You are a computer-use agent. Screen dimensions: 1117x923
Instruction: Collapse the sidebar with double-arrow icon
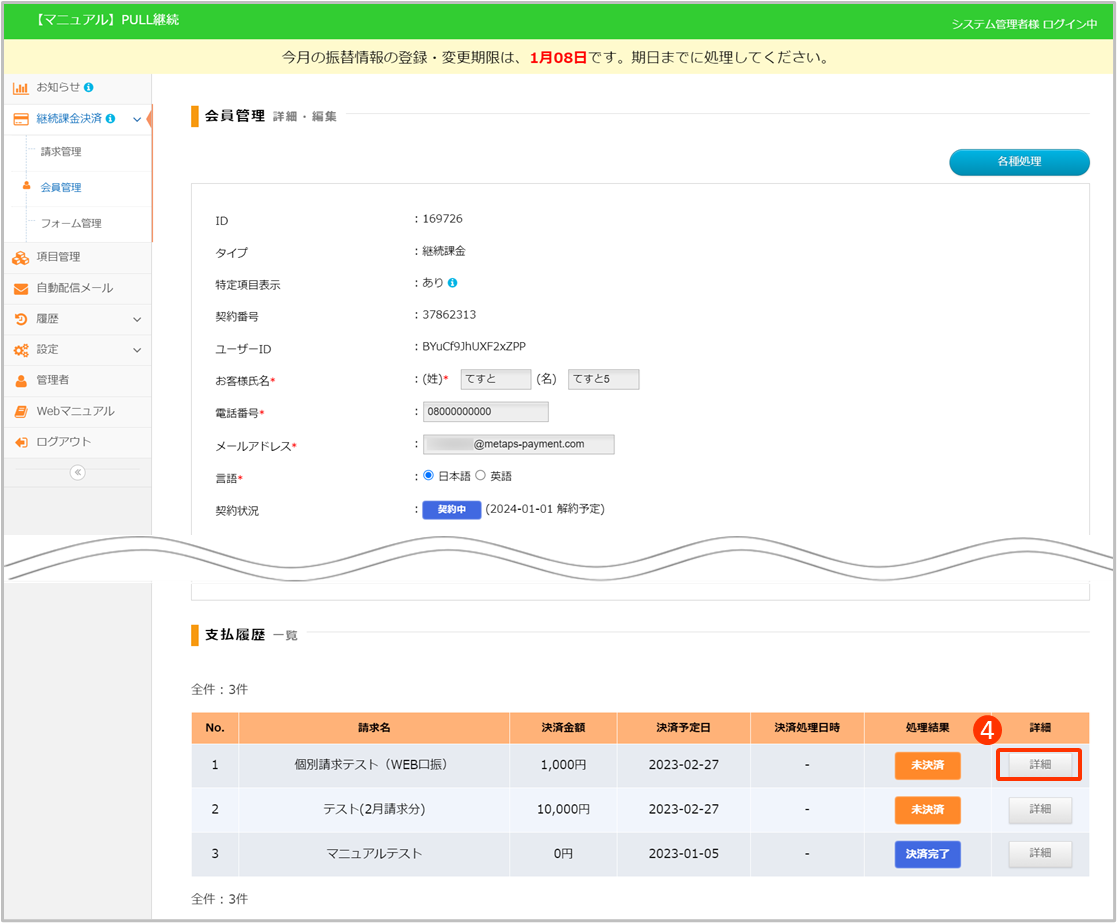click(x=77, y=473)
